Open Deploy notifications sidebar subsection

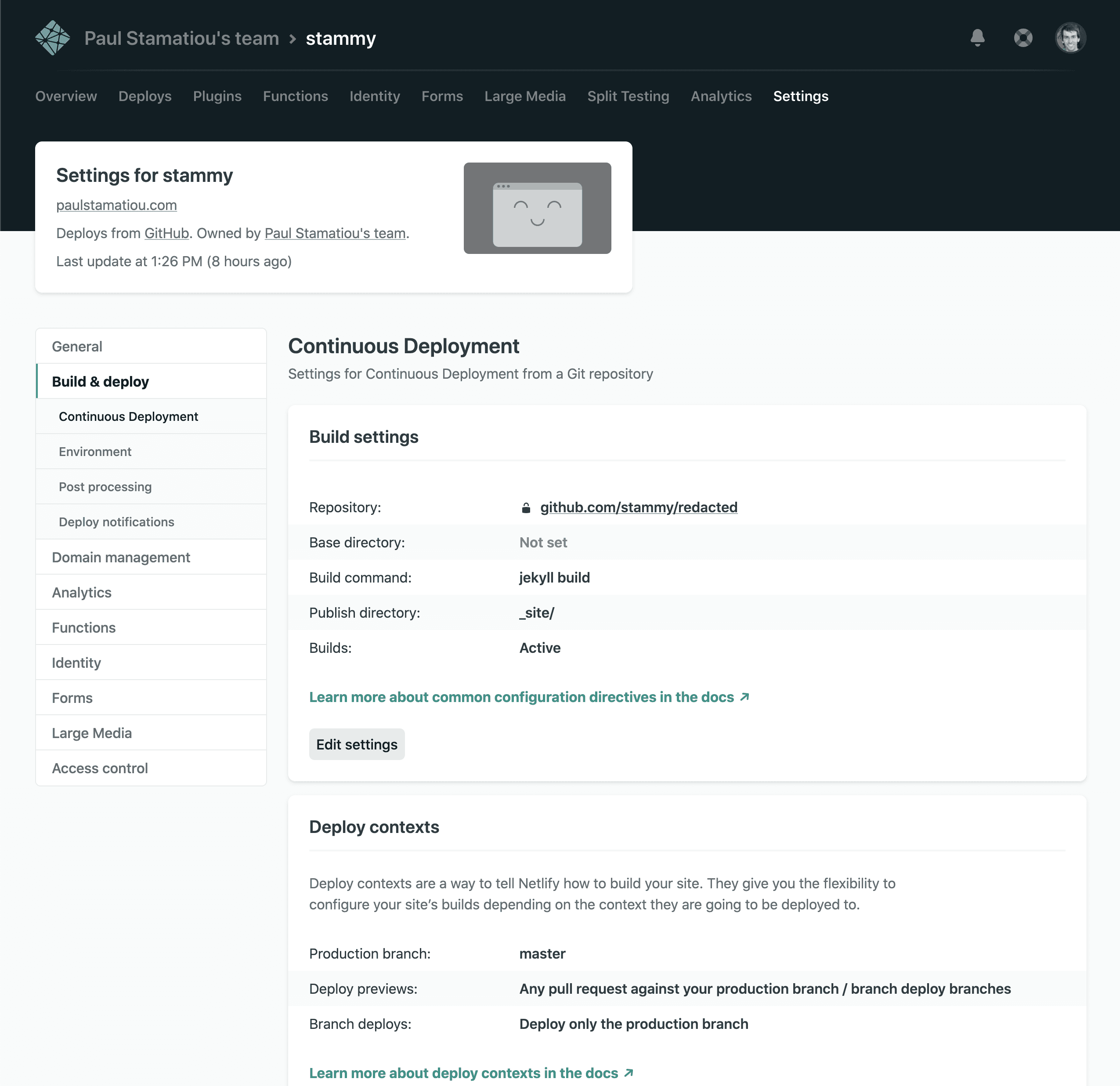pos(151,522)
